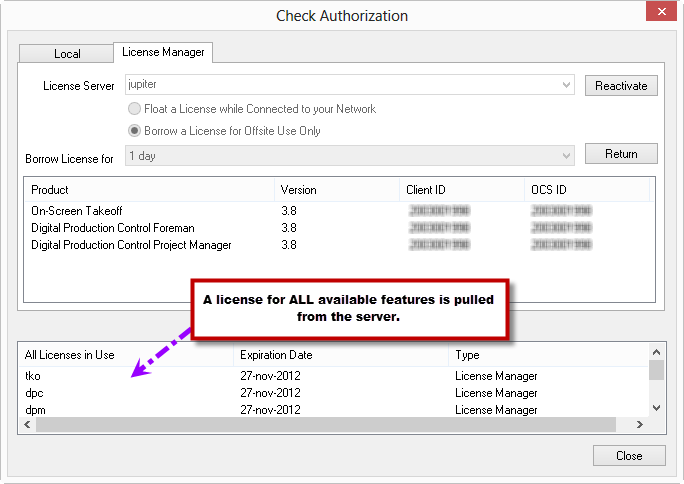This screenshot has width=684, height=484.
Task: Open the Borrow License for dropdown
Action: click(349, 156)
